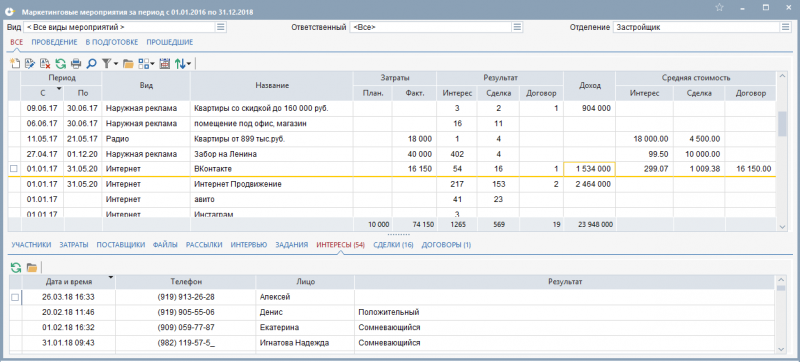Click the funnel filter icon
Image resolution: width=800 pixels, height=362 pixels.
(106, 64)
